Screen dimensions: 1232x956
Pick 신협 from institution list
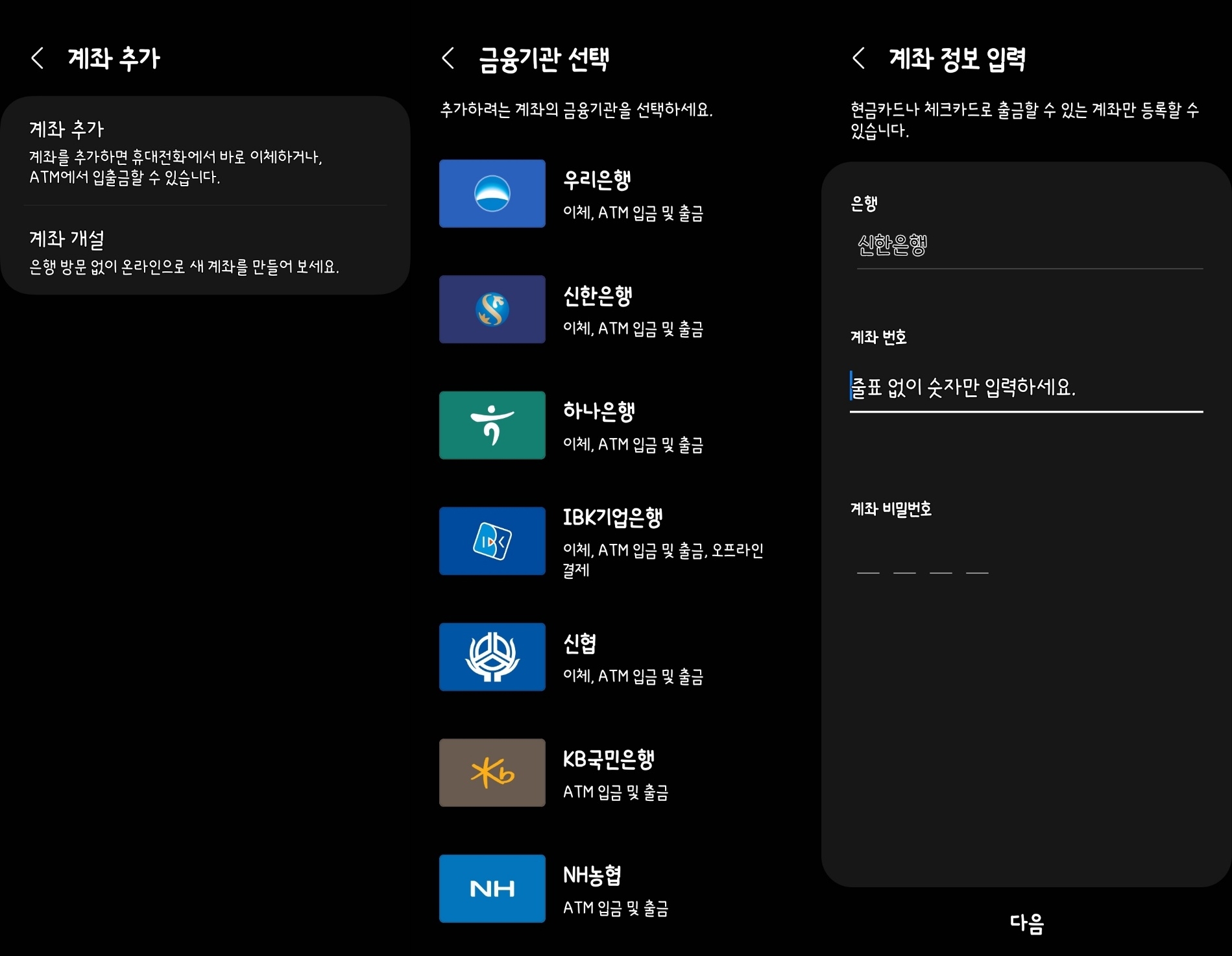[579, 644]
